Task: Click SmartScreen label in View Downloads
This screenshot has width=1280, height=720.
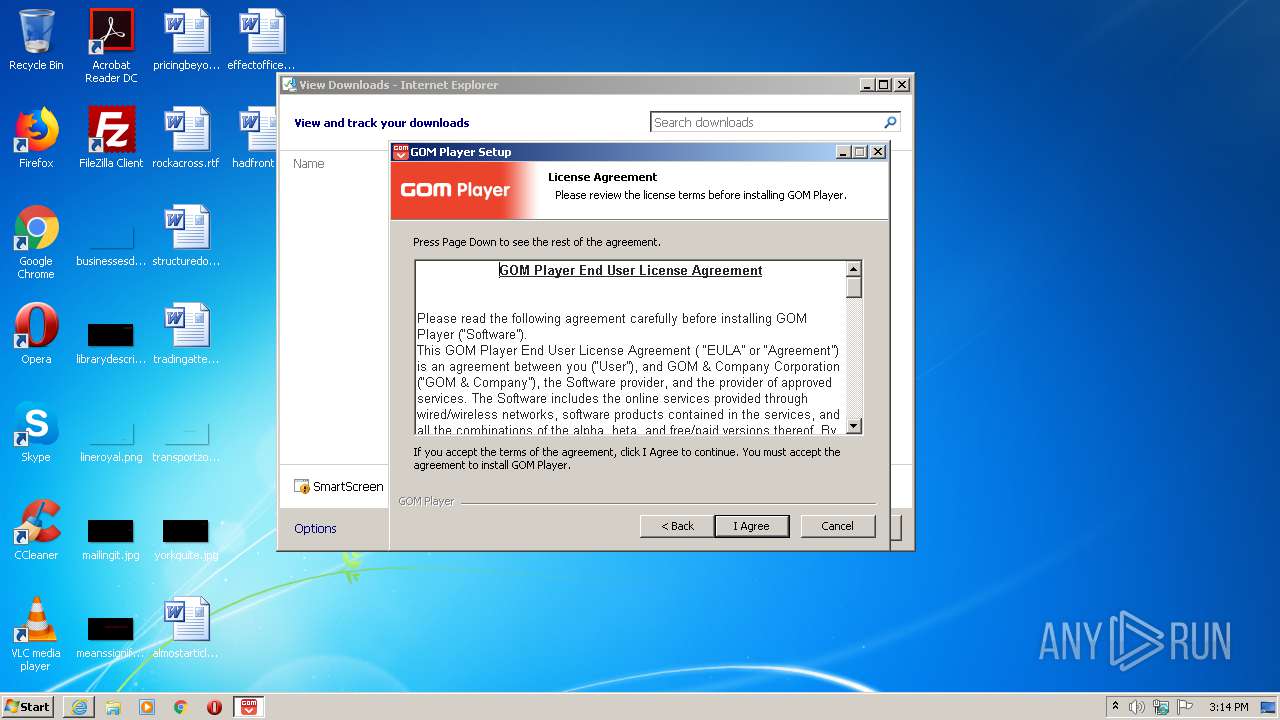Action: point(348,487)
